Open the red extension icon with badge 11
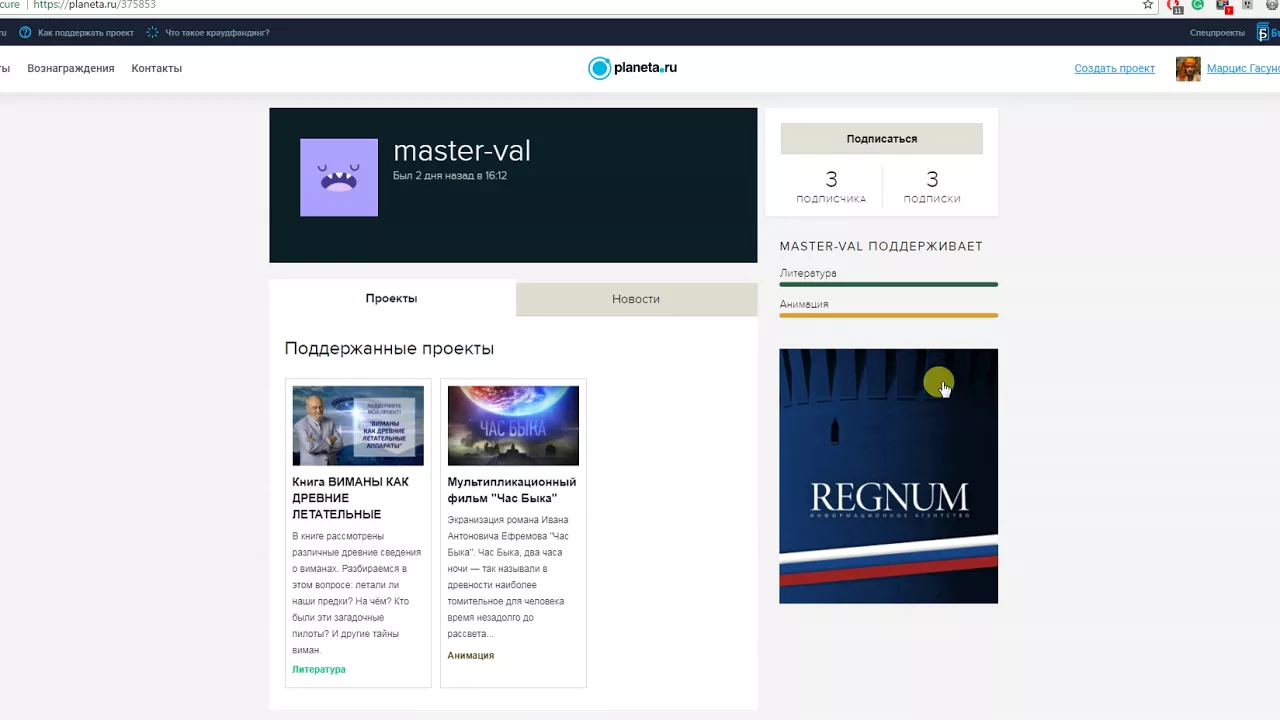 (1174, 5)
